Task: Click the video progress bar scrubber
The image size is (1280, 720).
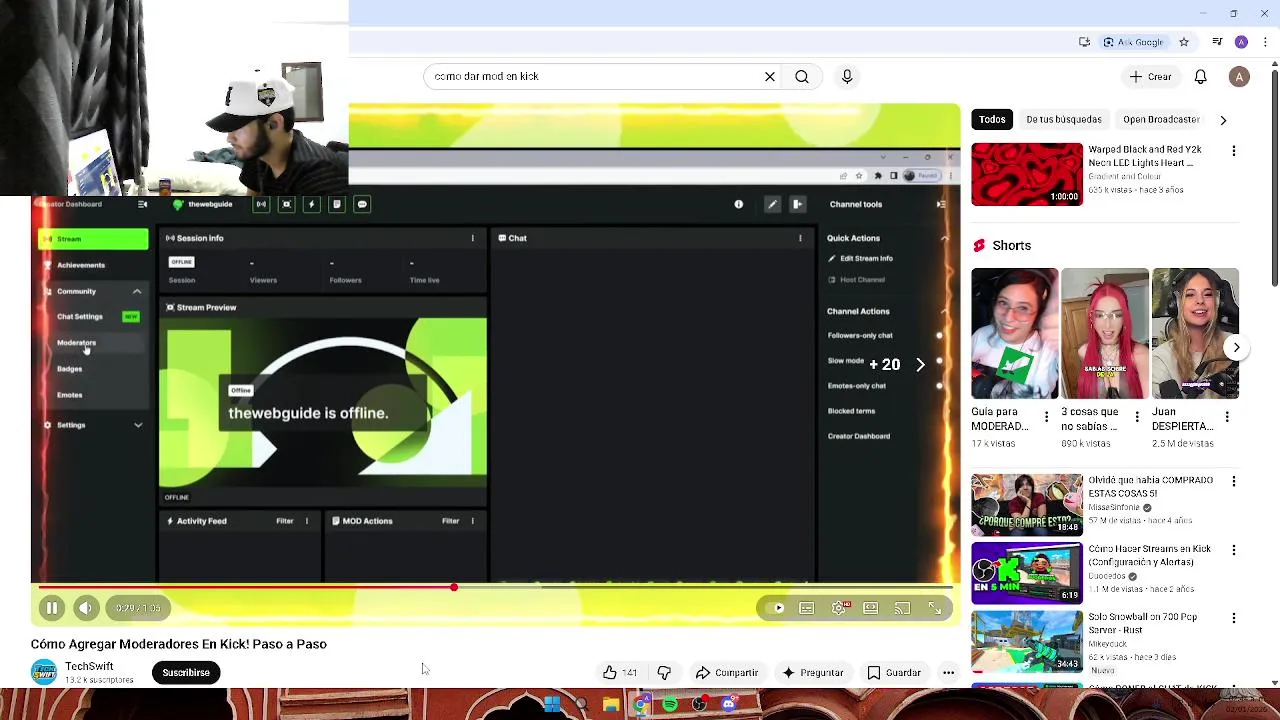Action: pyautogui.click(x=454, y=587)
